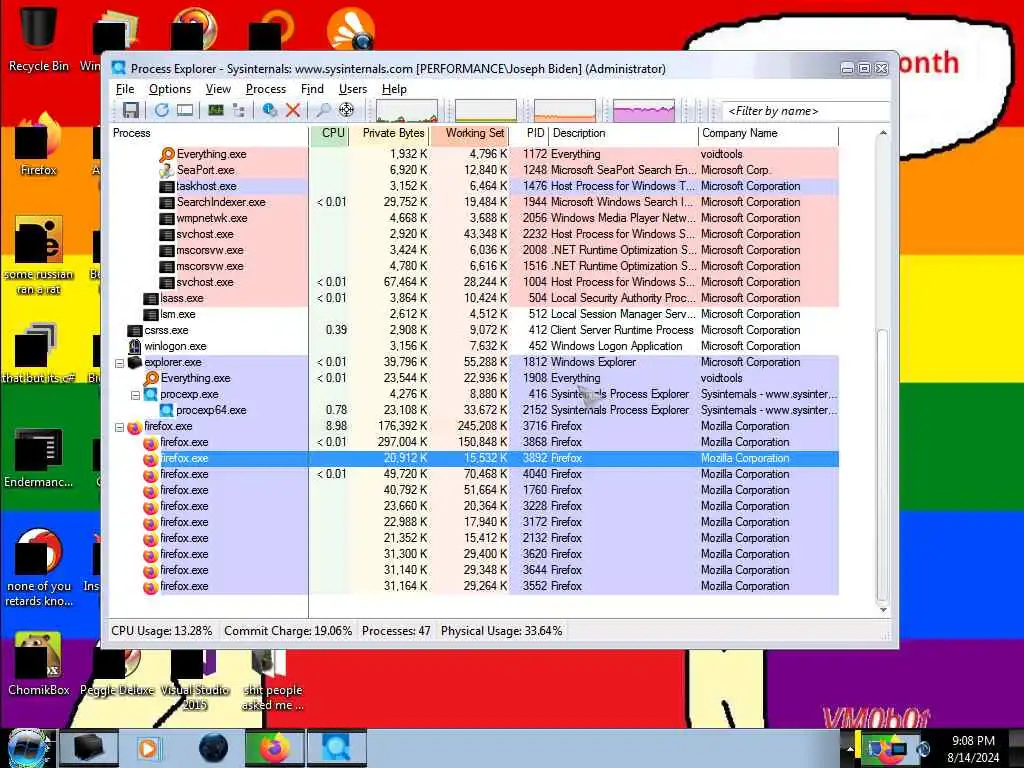Screen dimensions: 1024x768
Task: Collapse the procexp.exe tree node
Action: 135,394
